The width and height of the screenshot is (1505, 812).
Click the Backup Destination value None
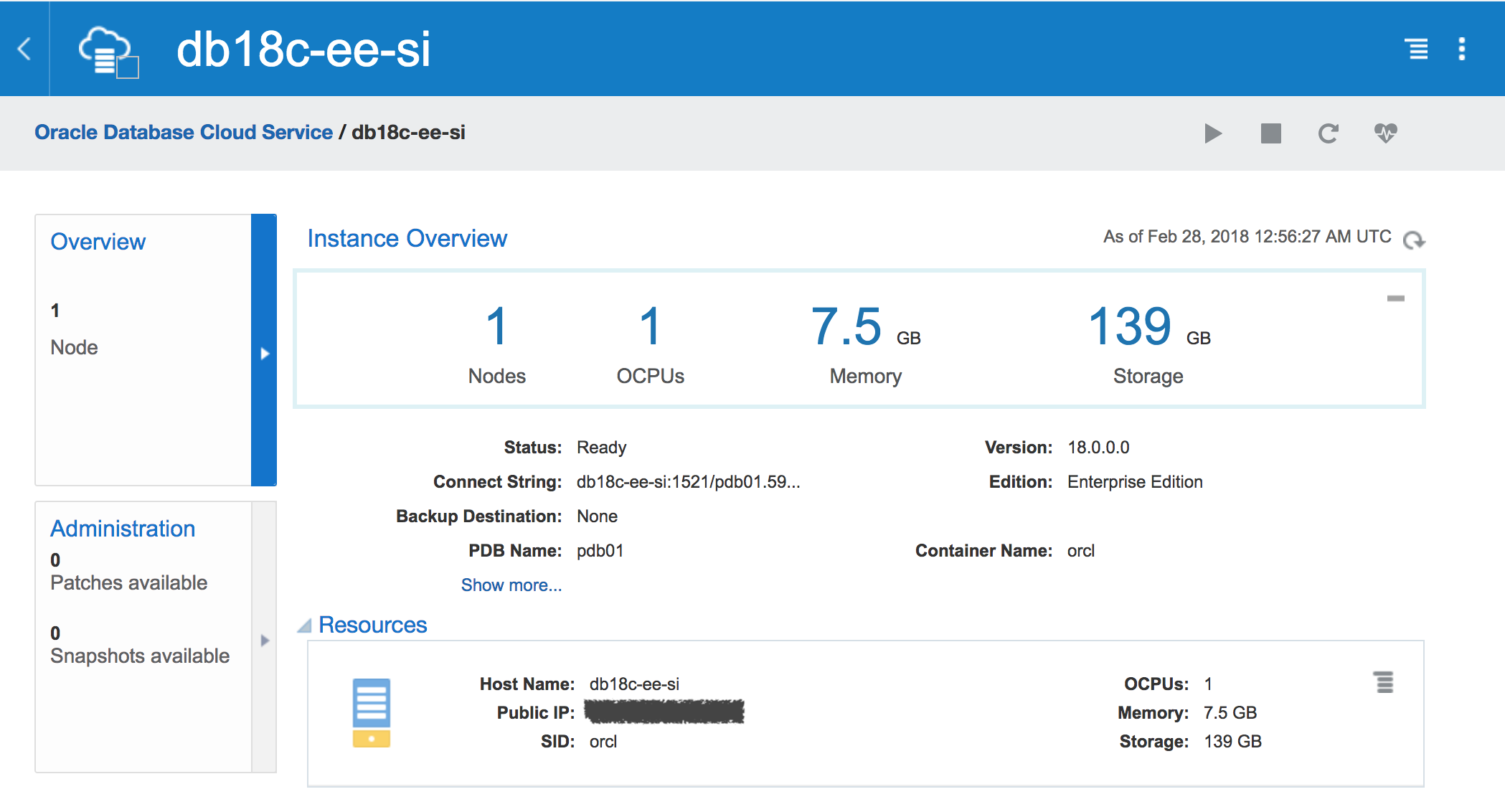tap(597, 516)
